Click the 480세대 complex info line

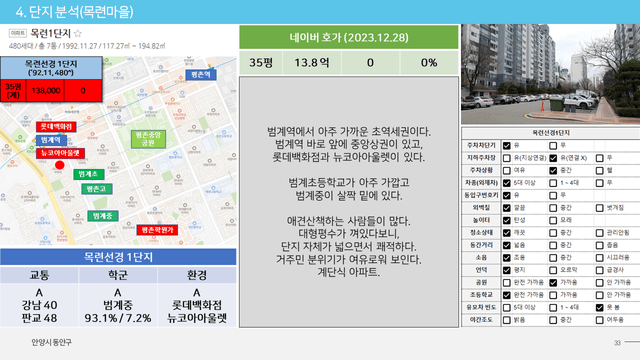pos(87,46)
